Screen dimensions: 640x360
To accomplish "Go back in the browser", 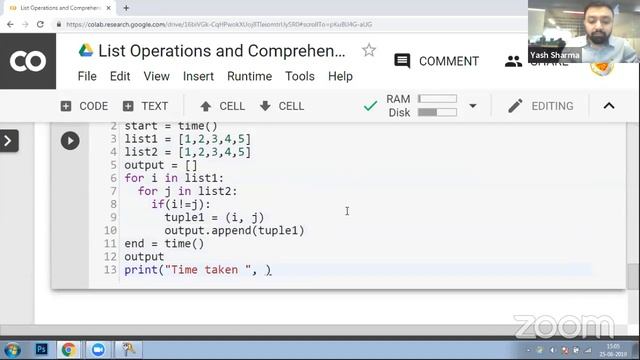I will point(10,24).
